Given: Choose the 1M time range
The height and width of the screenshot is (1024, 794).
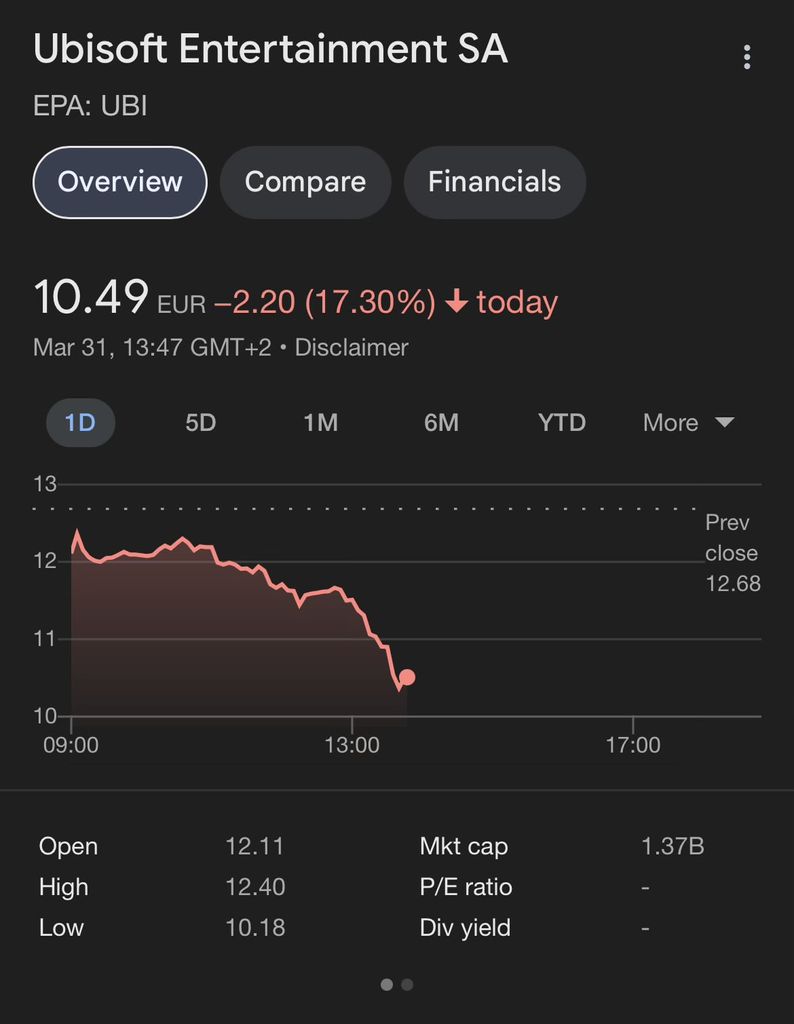Looking at the screenshot, I should click(x=321, y=423).
